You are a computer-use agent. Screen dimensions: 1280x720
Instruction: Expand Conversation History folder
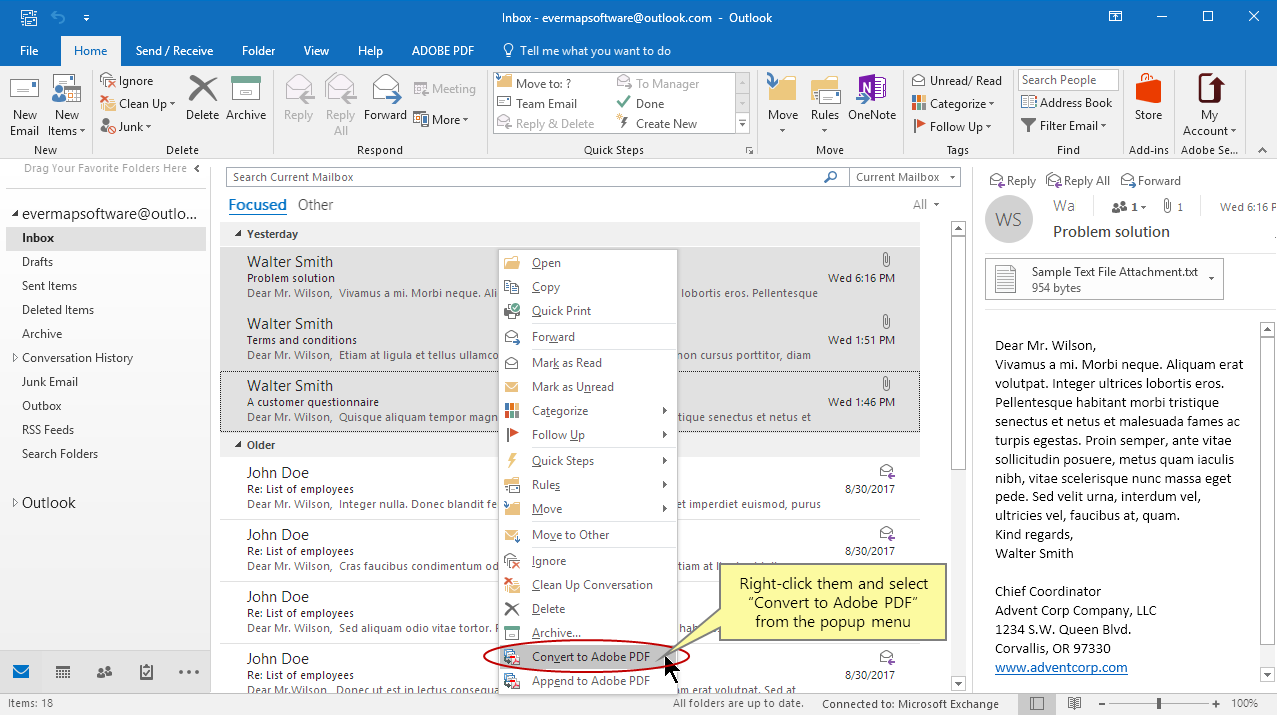(15, 358)
